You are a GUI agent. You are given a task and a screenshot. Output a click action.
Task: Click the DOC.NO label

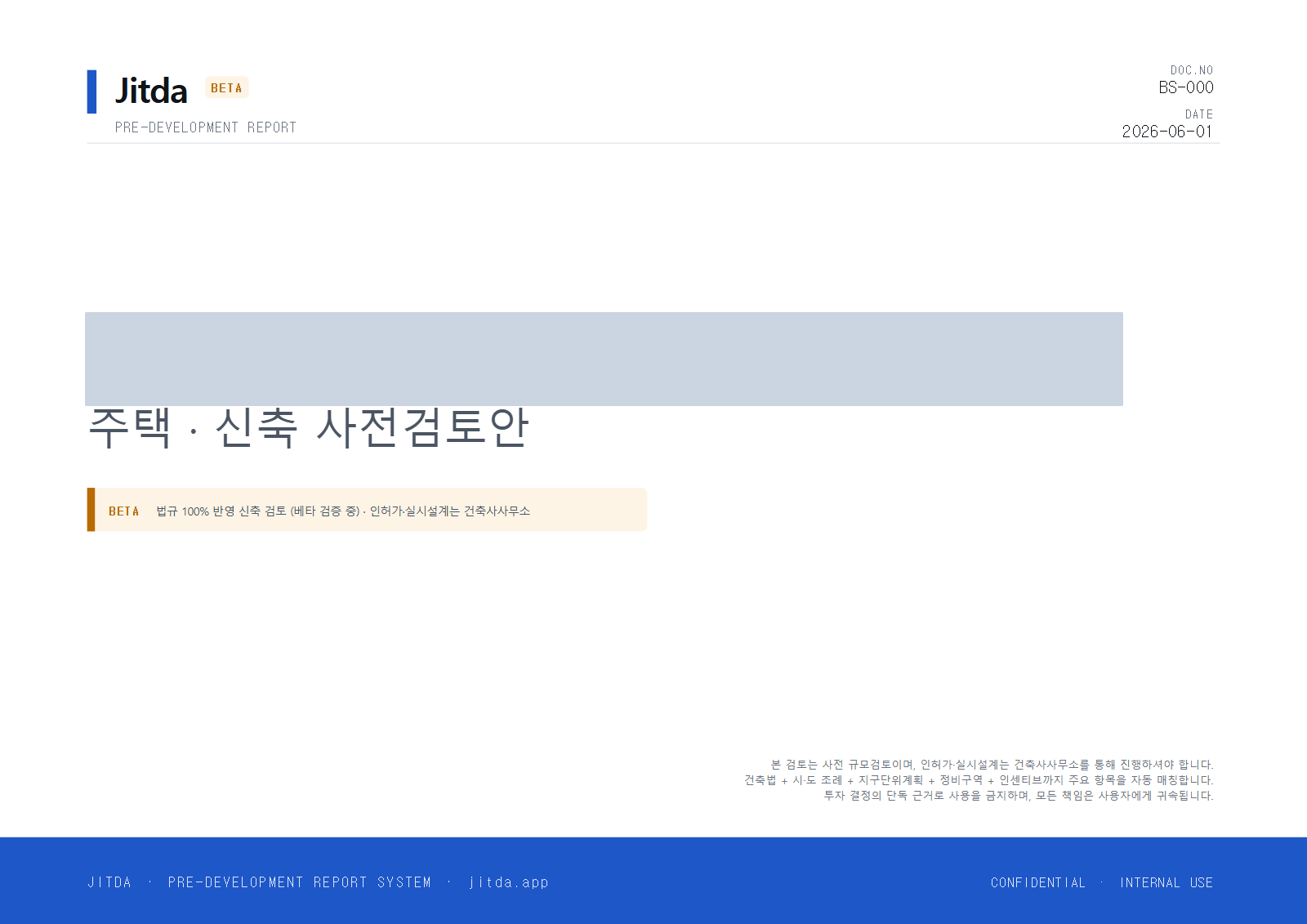pos(1192,70)
